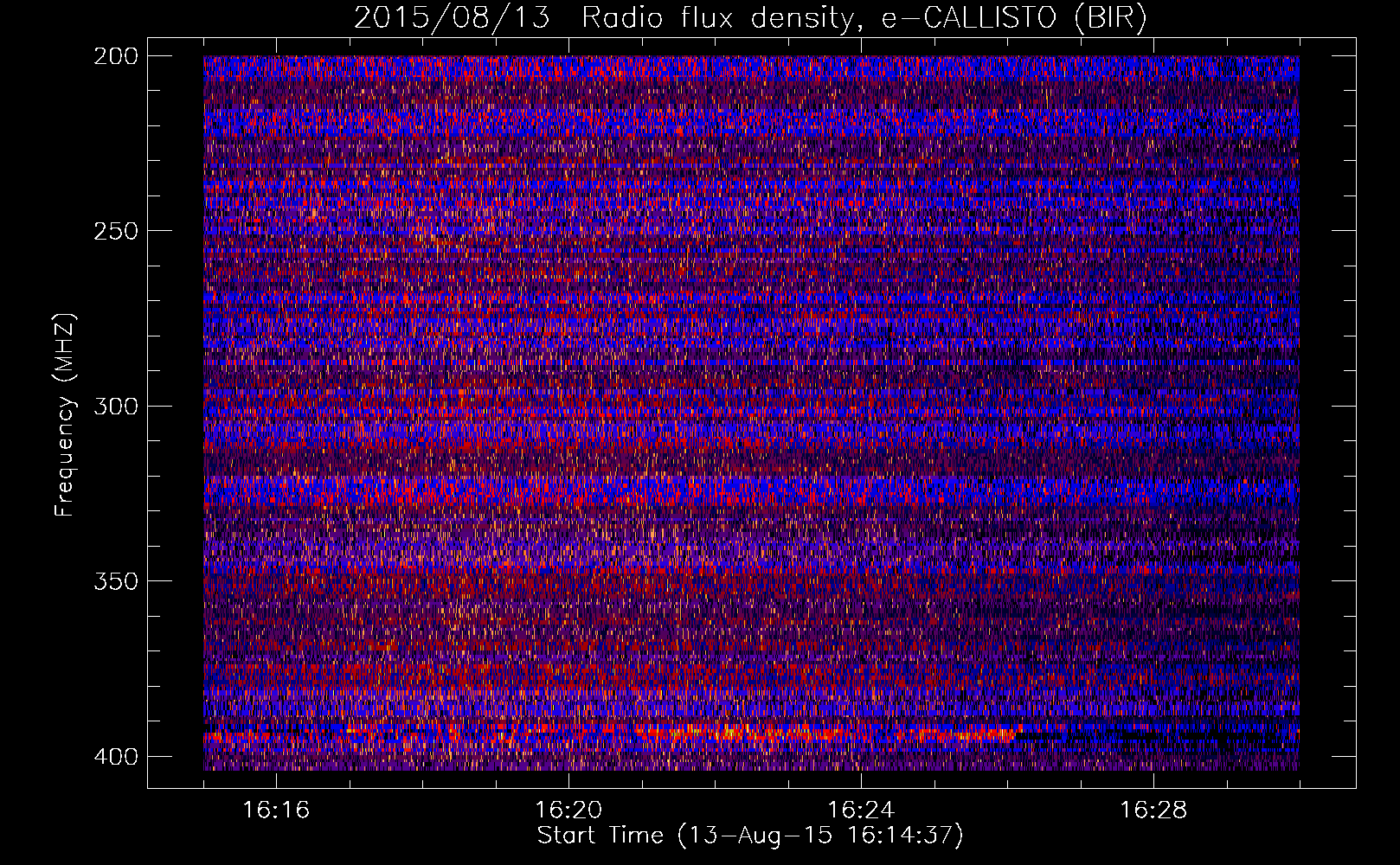Click the 'Start Time (13-Aug-15 16:14:37)' label
This screenshot has height=865, width=1400.
coord(750,836)
